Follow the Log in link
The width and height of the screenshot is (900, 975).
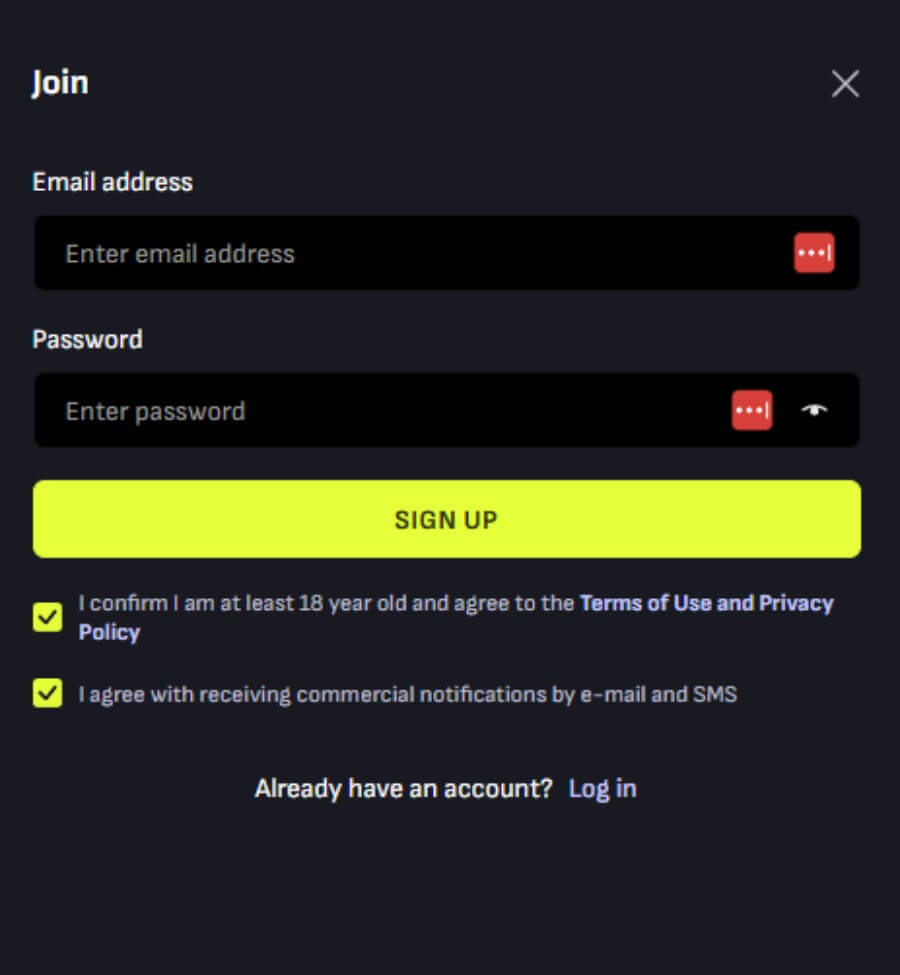click(x=602, y=788)
